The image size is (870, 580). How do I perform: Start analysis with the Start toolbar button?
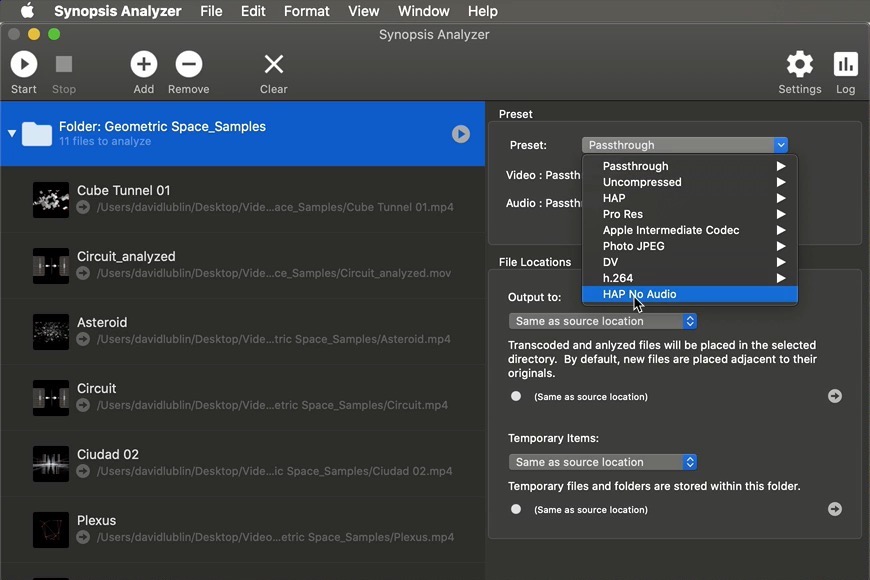pos(24,64)
